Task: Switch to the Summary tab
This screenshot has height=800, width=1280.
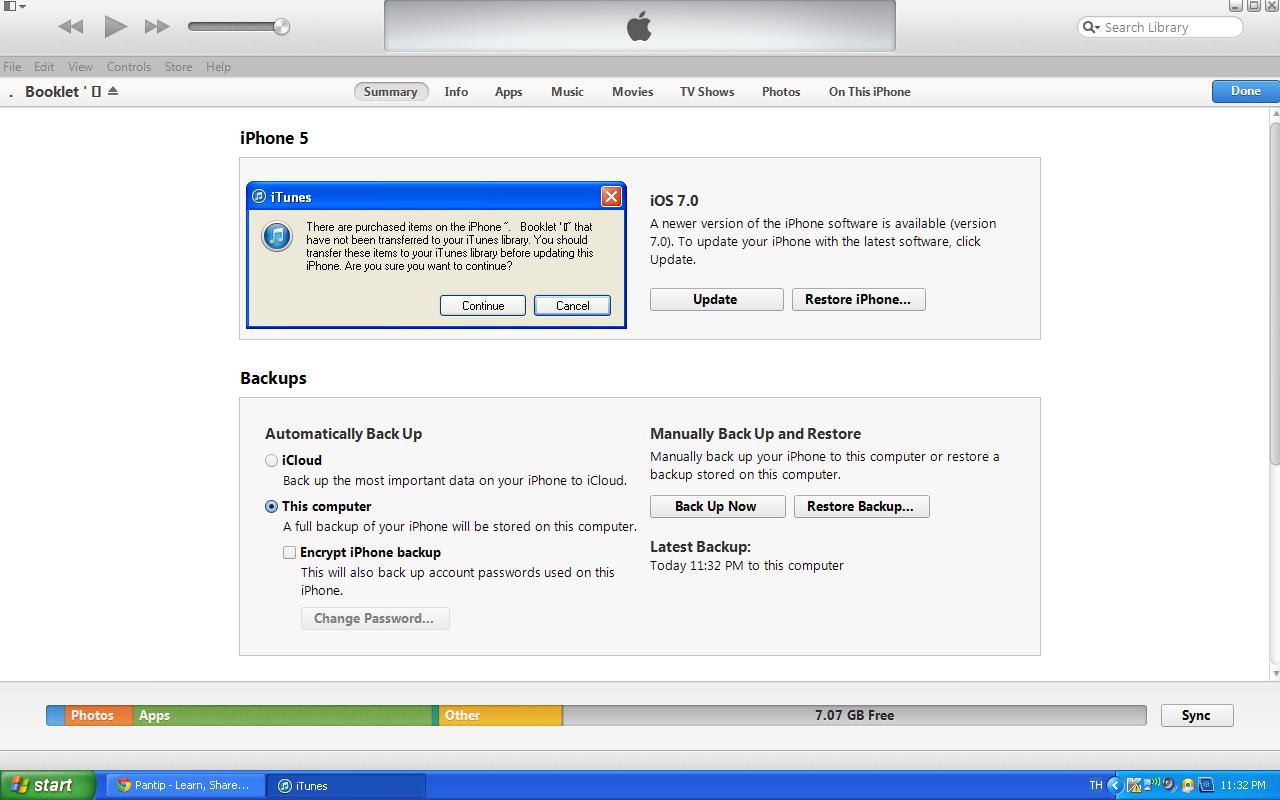Action: click(390, 92)
